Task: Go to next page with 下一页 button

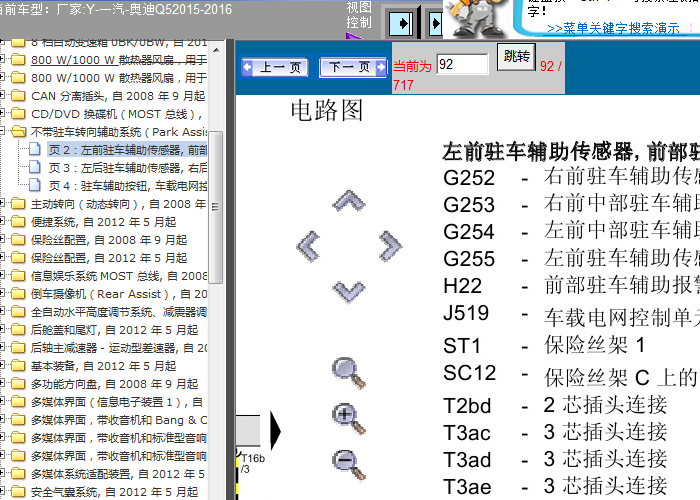Action: pos(352,67)
